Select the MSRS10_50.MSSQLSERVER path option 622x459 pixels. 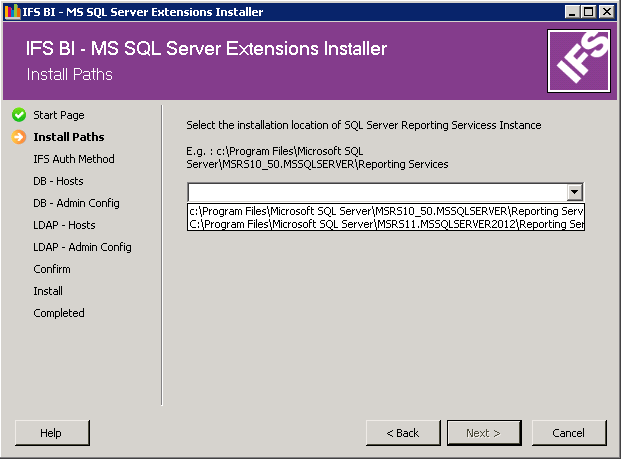[386, 211]
